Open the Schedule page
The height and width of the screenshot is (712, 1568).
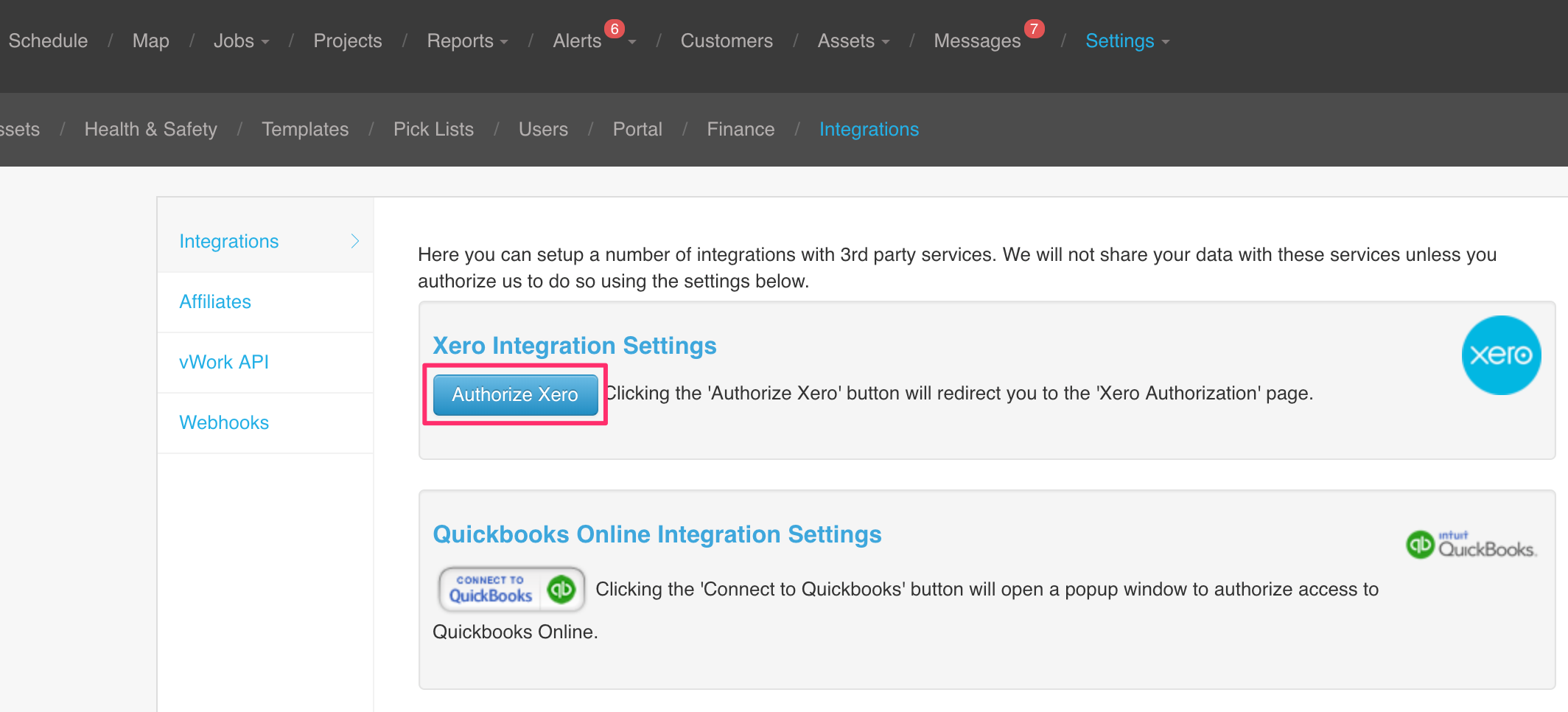tap(48, 41)
